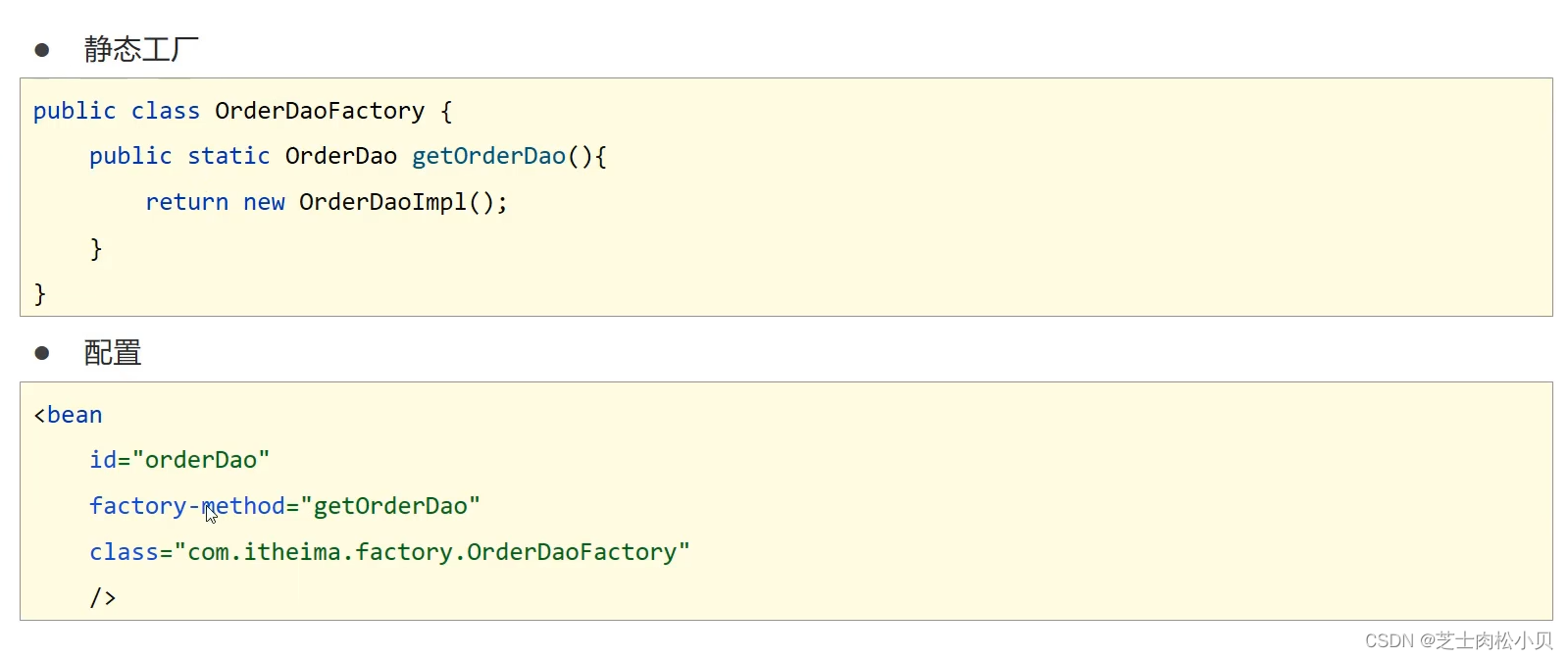Click the 静态工厂 heading text
This screenshot has width=1568, height=659.
tap(141, 49)
